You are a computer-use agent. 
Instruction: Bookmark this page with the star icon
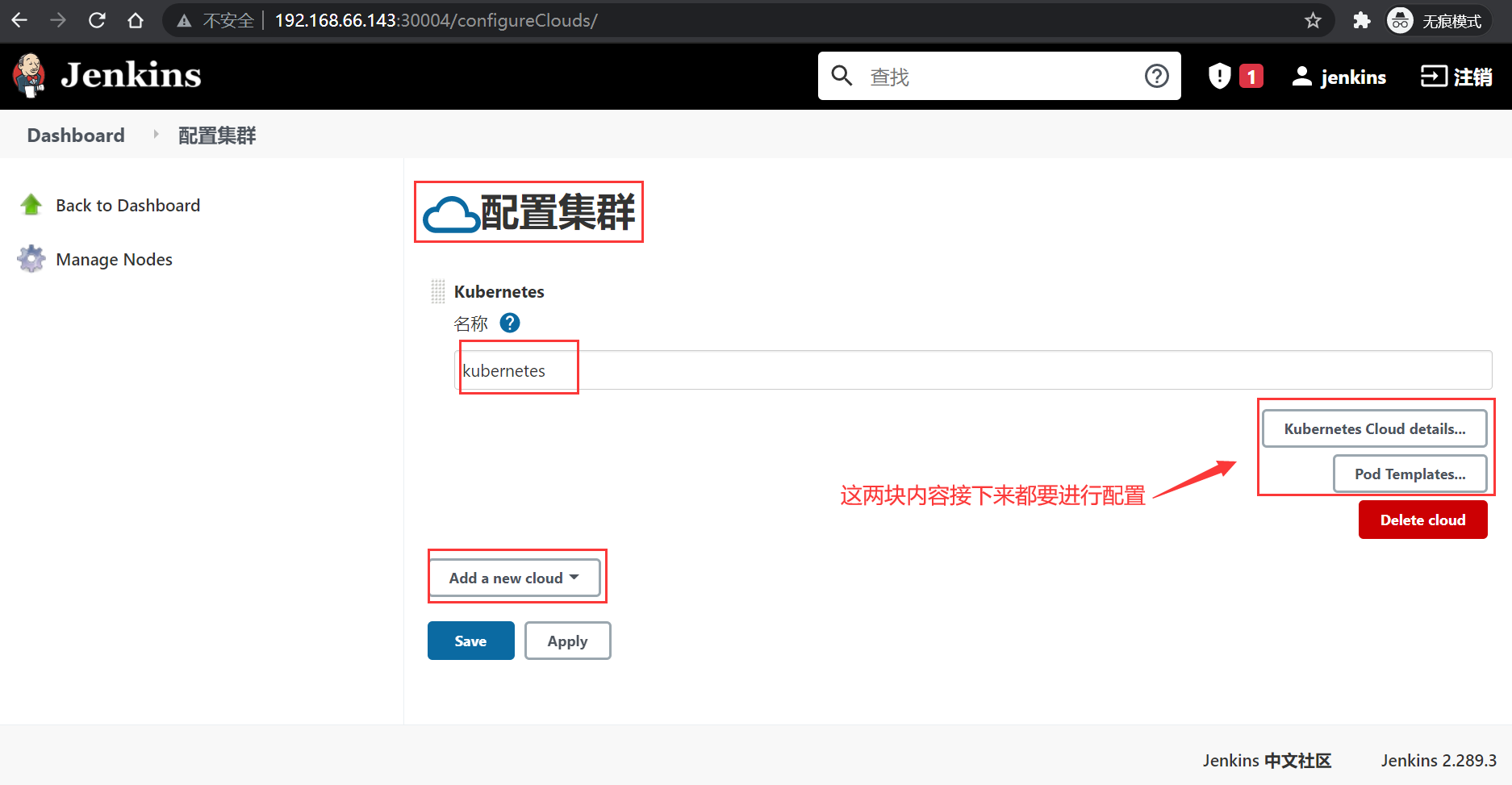[1313, 20]
